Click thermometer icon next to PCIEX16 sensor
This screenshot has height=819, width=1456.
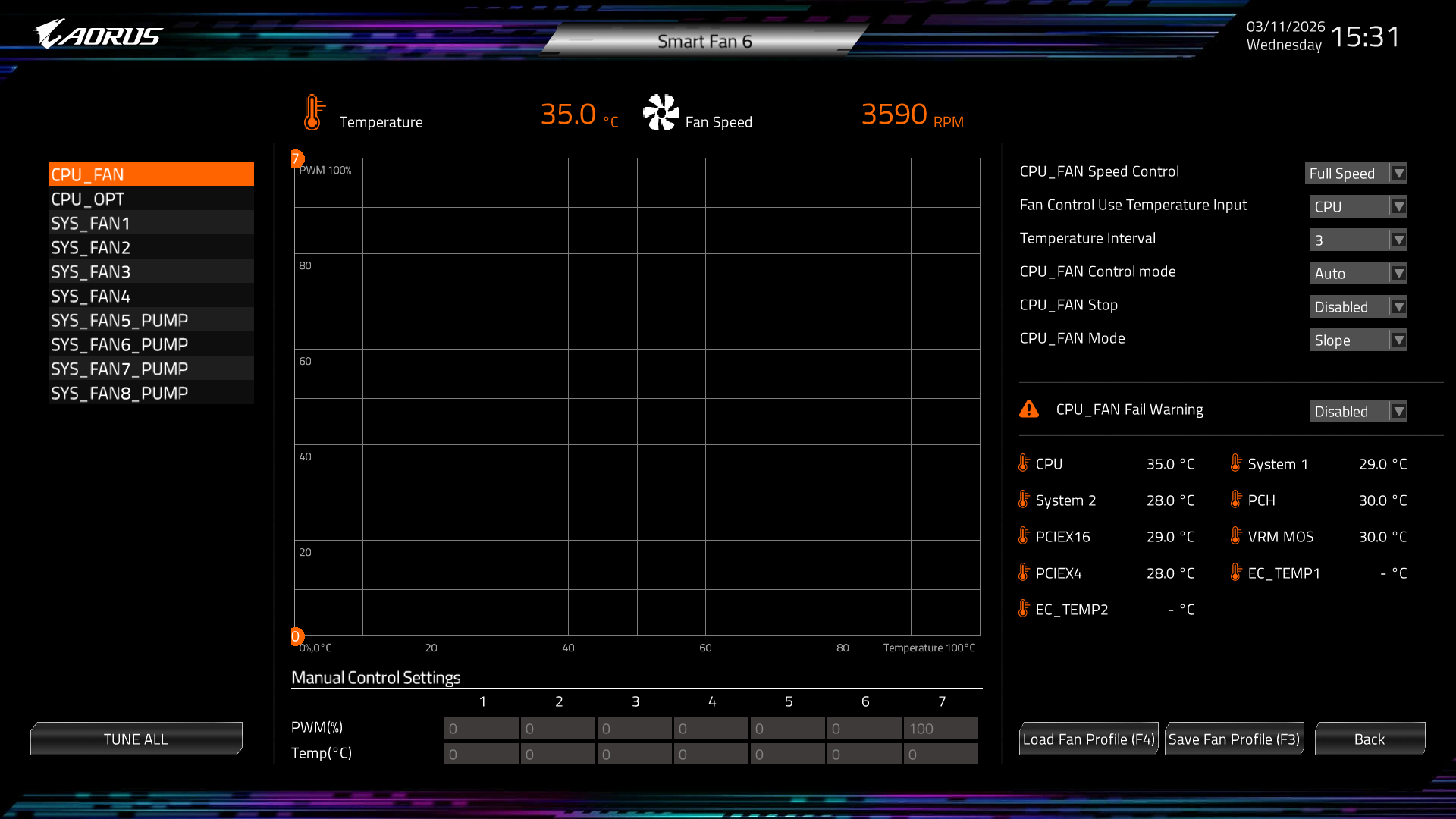pyautogui.click(x=1024, y=536)
